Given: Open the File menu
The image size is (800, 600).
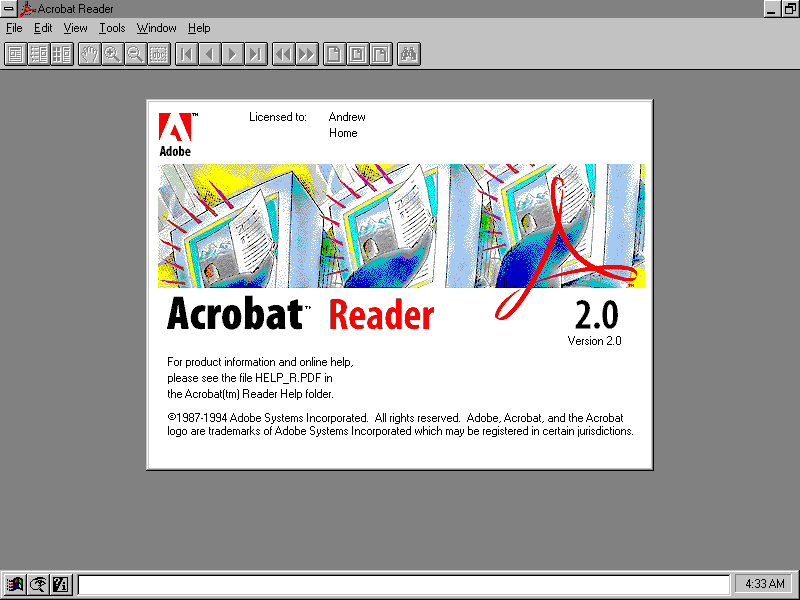Looking at the screenshot, I should [x=14, y=28].
